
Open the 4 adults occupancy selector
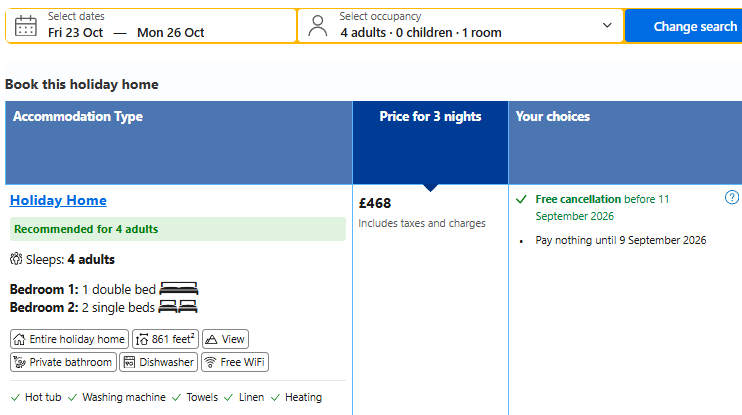(x=460, y=26)
